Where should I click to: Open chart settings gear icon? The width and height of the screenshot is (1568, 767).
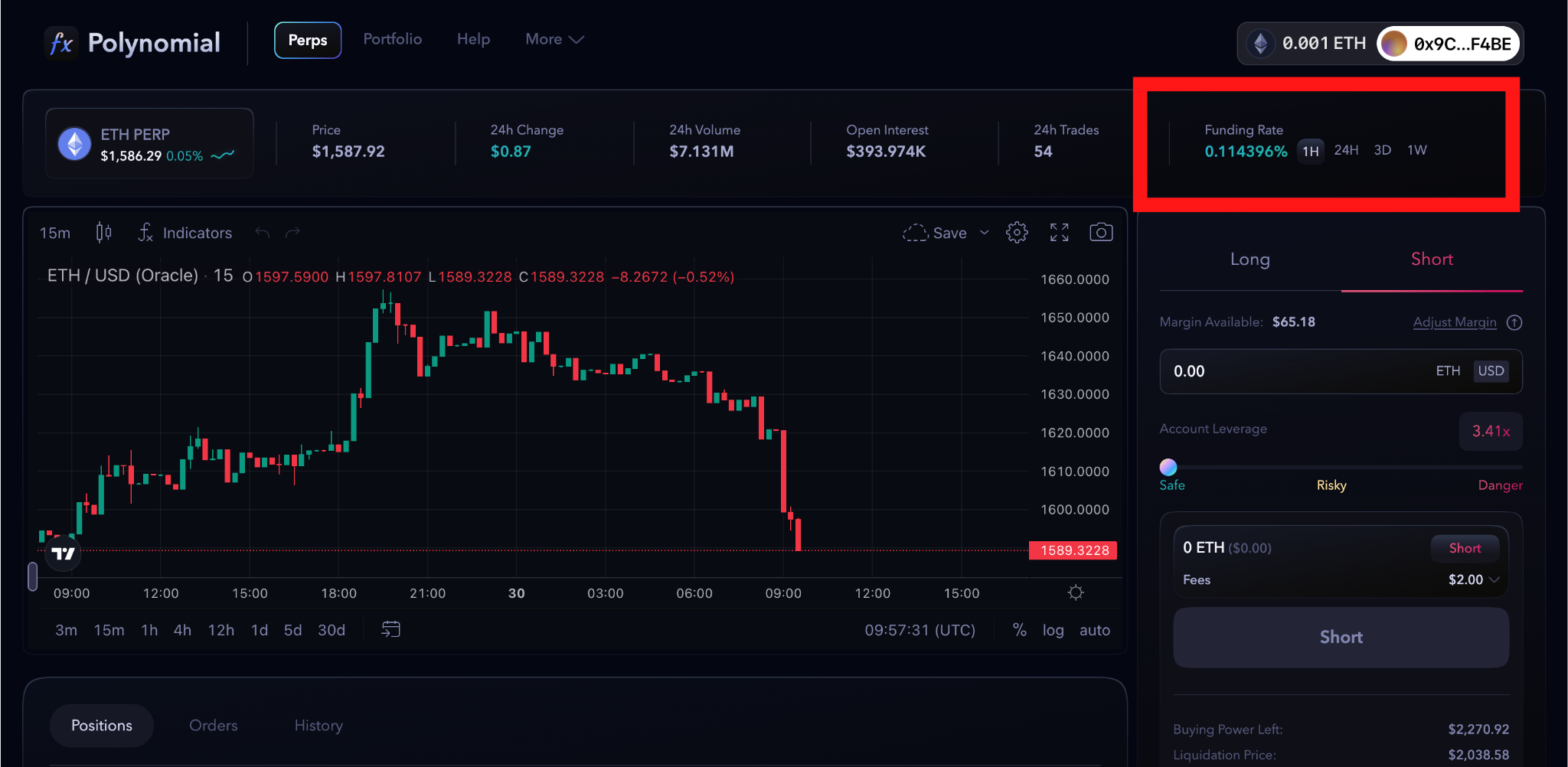(x=1017, y=233)
